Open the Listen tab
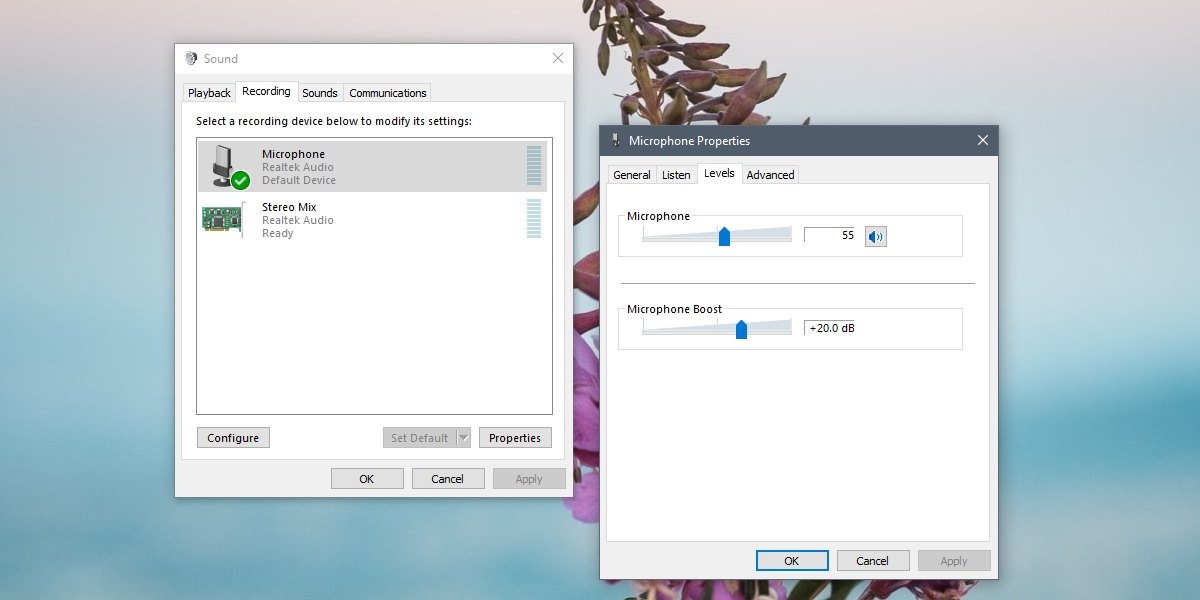This screenshot has width=1200, height=600. point(677,175)
